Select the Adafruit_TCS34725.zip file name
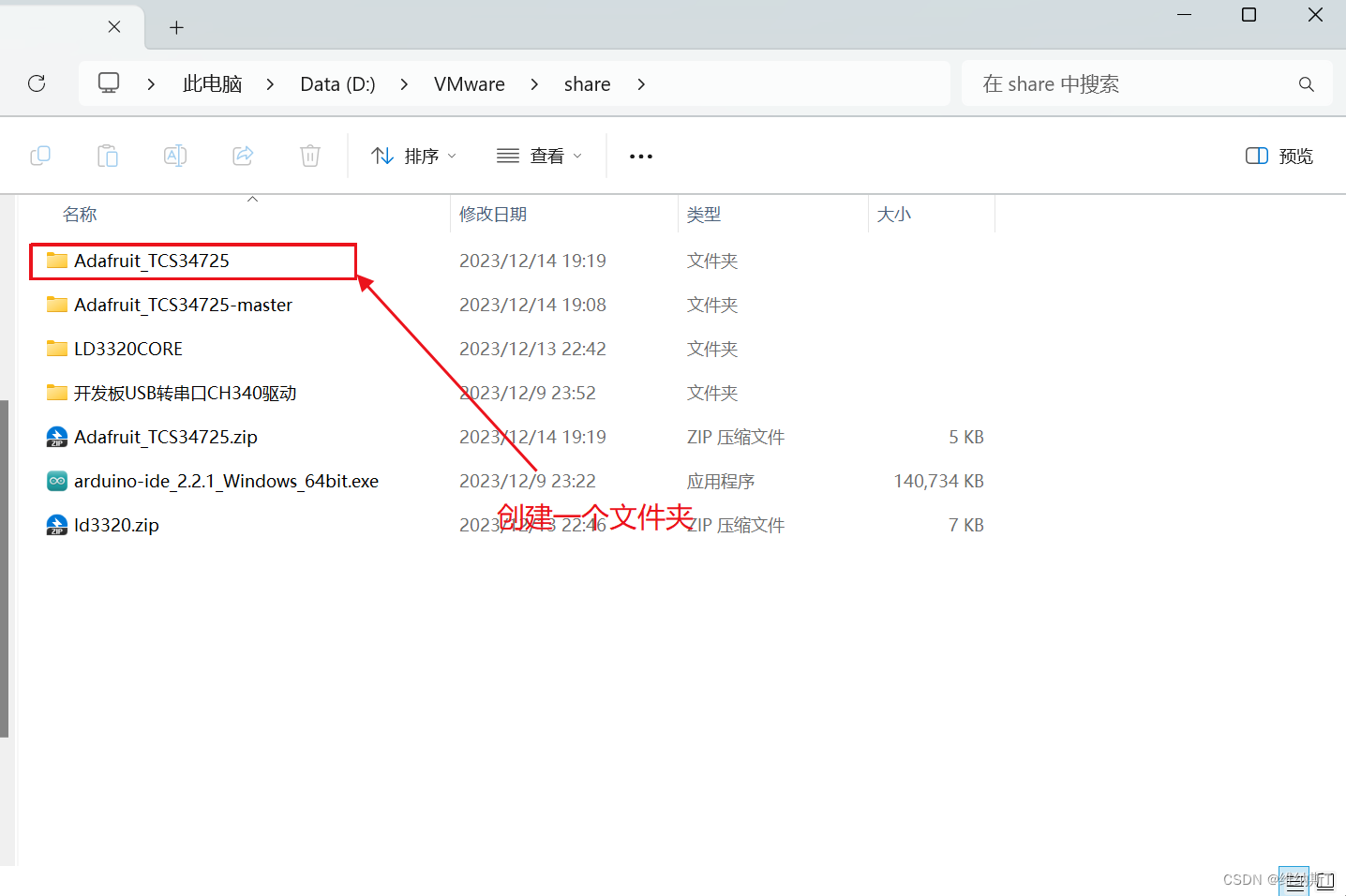This screenshot has height=896, width=1346. [166, 437]
